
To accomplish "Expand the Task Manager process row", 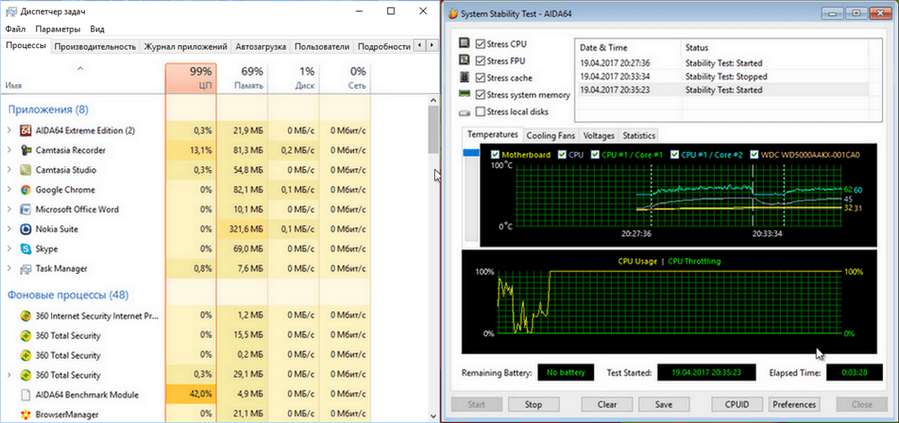I will (x=9, y=268).
